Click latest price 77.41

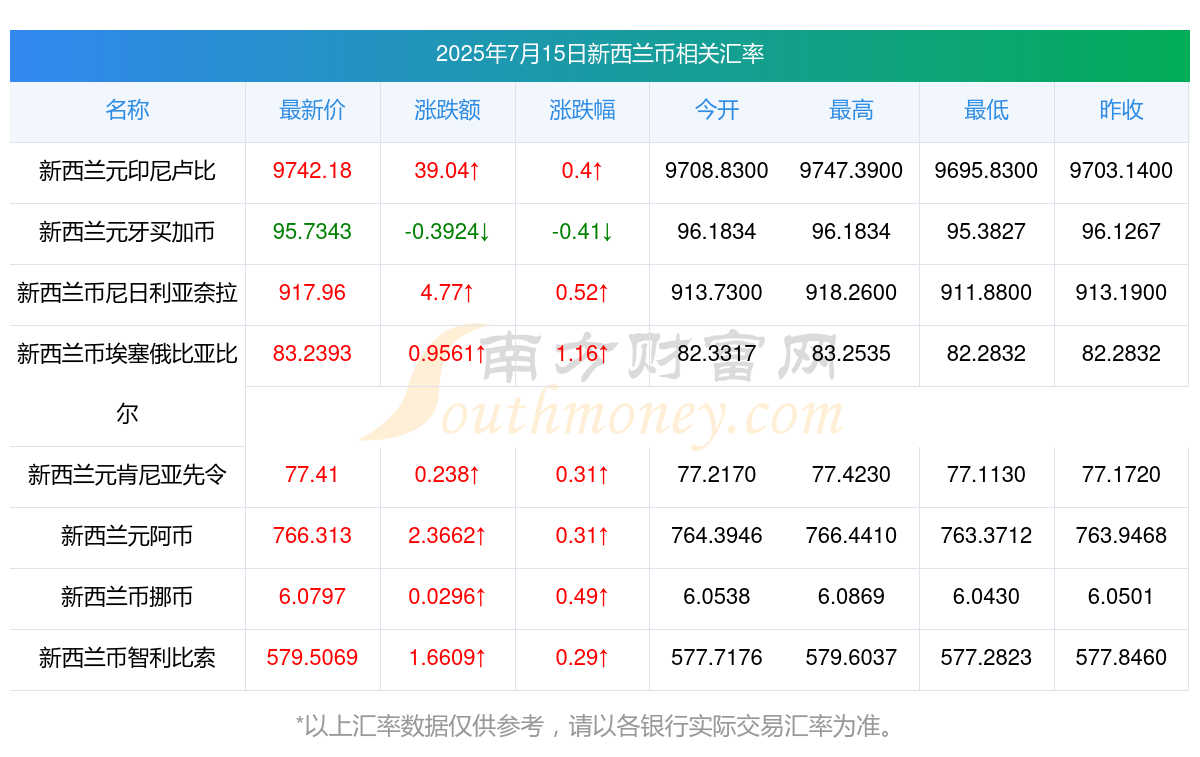(312, 475)
